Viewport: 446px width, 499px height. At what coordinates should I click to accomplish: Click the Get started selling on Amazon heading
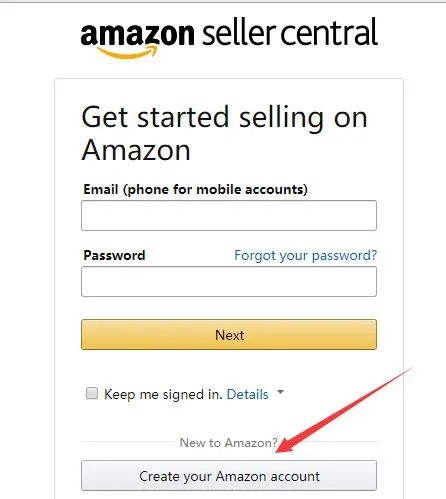coord(224,133)
